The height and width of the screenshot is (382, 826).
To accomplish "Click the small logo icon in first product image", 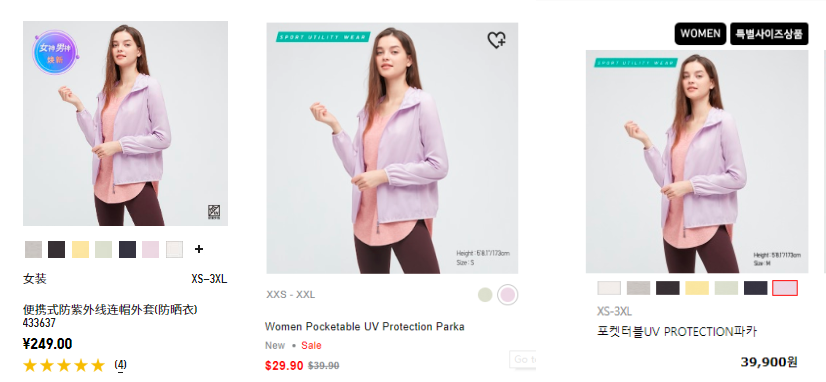I will pyautogui.click(x=214, y=212).
